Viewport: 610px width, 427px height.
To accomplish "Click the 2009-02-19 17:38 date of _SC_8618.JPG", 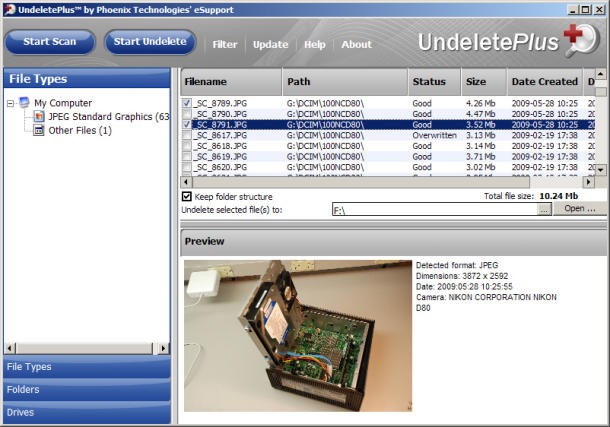I will pos(545,146).
